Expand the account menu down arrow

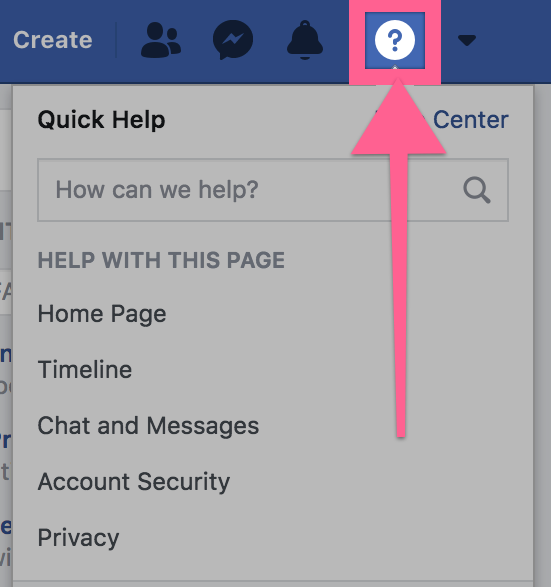(467, 40)
